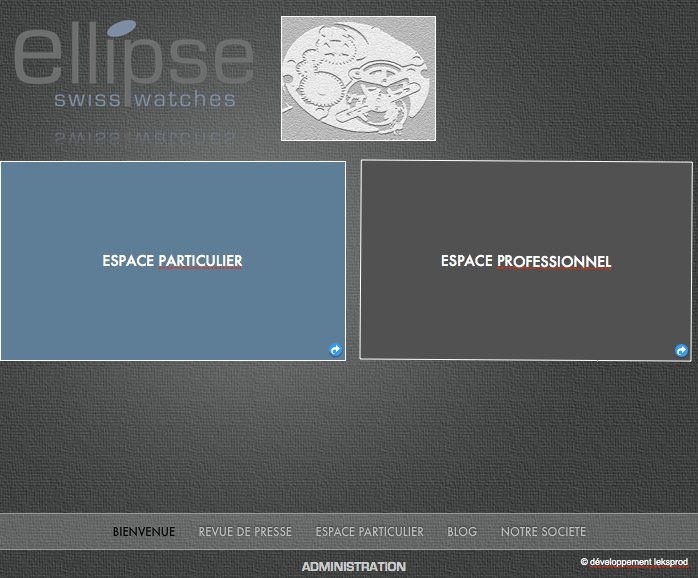Open the Notre Societe page
The height and width of the screenshot is (578, 698).
tap(544, 532)
